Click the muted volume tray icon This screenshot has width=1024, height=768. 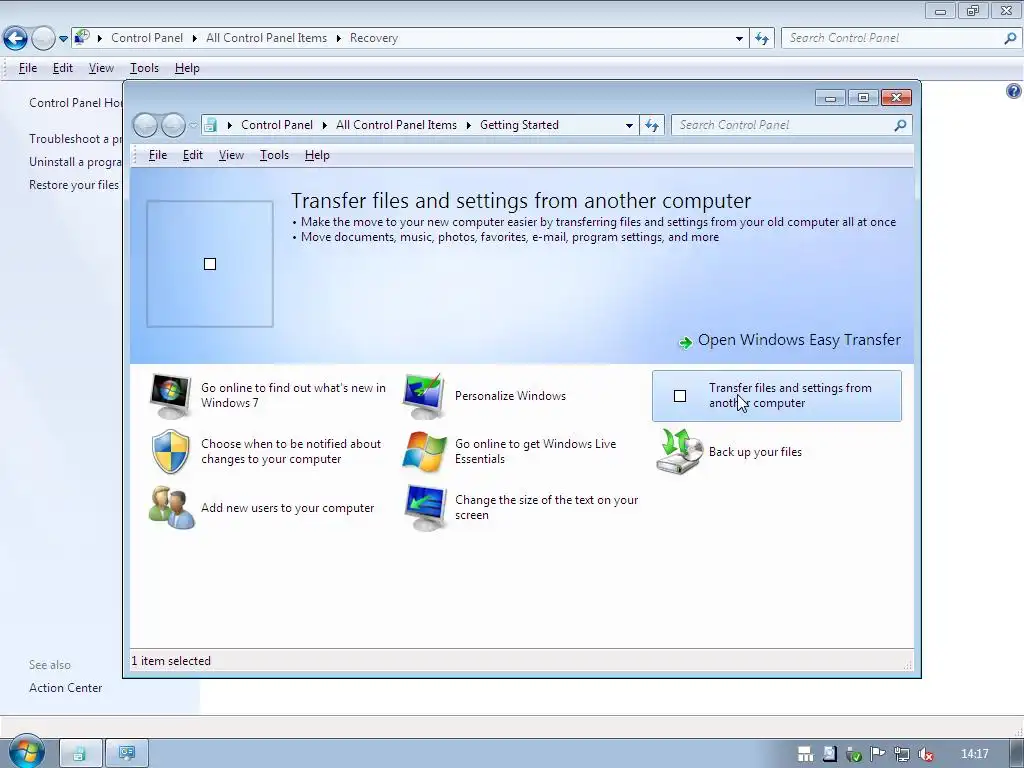click(x=925, y=754)
